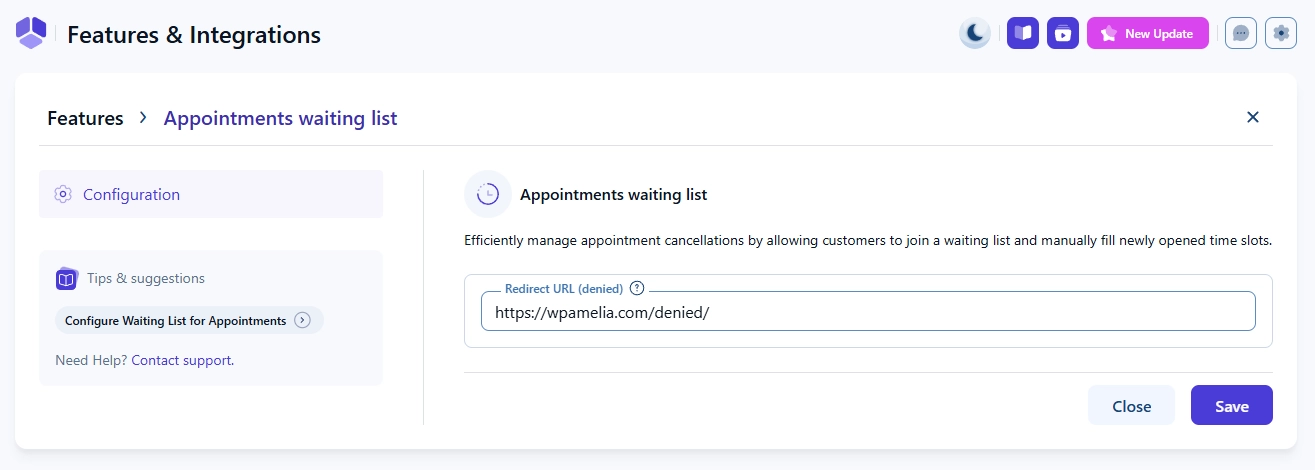This screenshot has width=1315, height=470.
Task: Click the Redirect URL help question icon
Action: pos(637,289)
